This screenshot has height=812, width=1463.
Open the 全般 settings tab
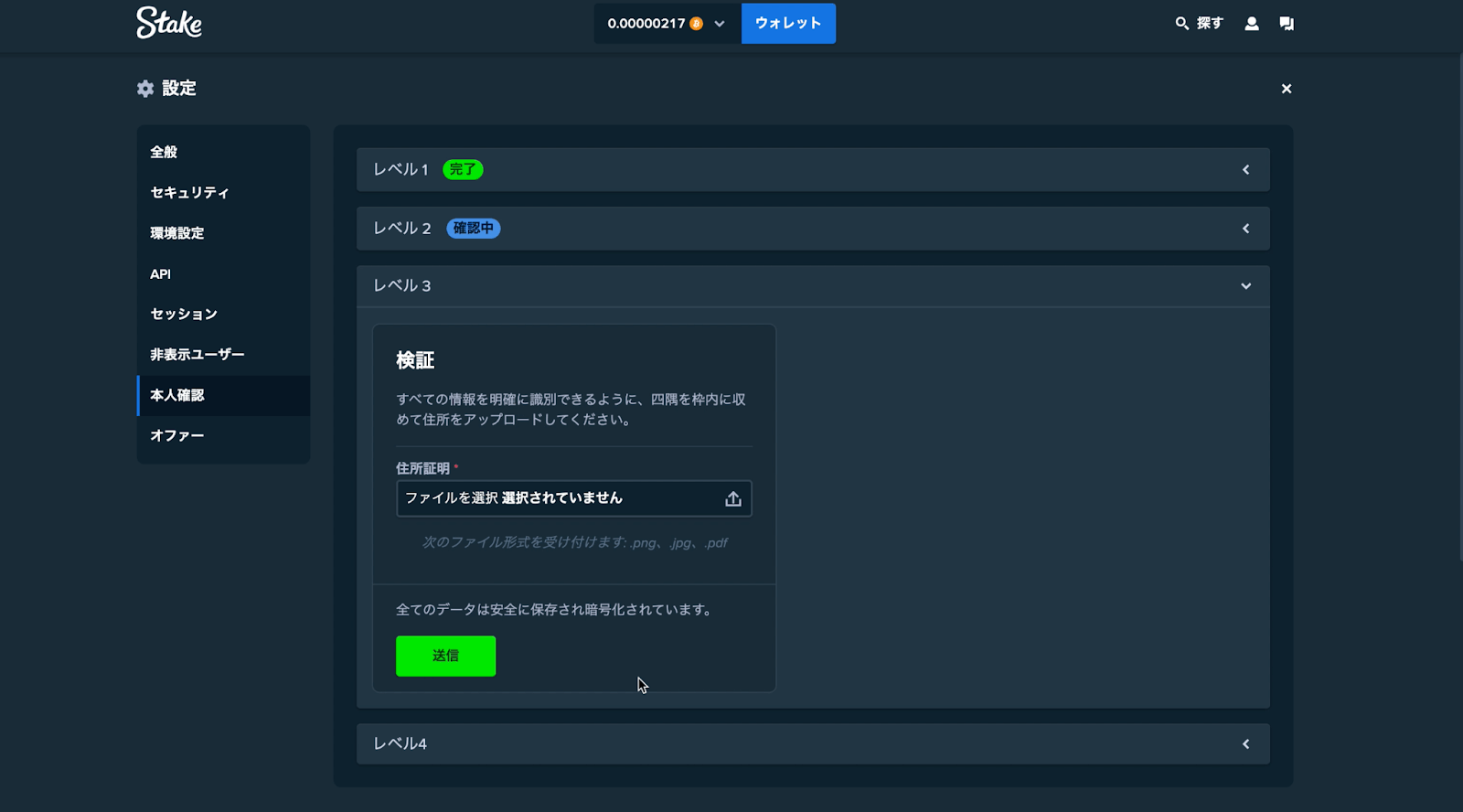(223, 152)
